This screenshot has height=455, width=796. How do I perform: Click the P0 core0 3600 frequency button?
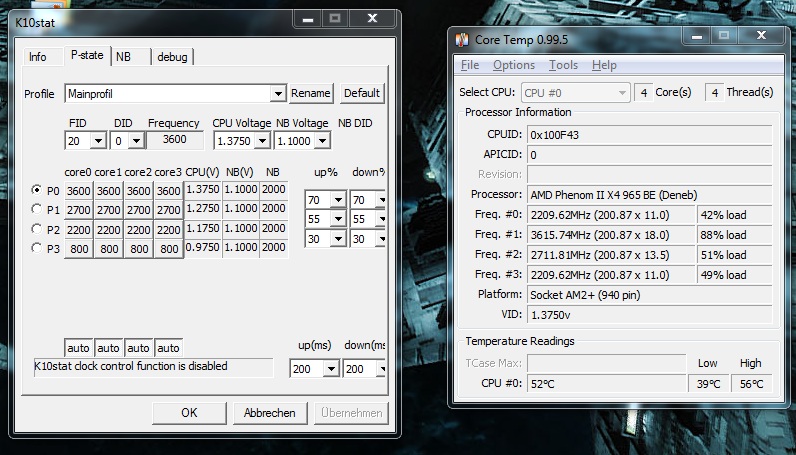(79, 191)
